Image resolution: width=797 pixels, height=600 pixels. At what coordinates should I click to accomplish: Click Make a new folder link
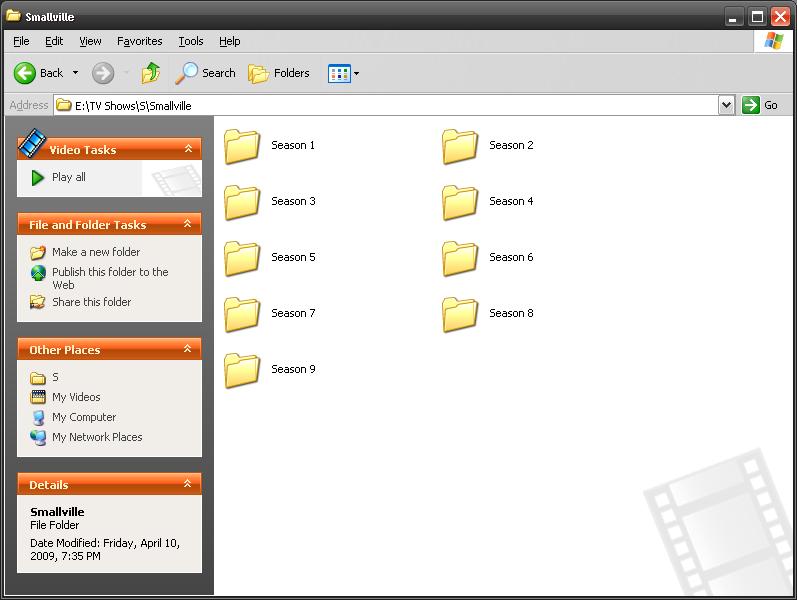(x=96, y=252)
